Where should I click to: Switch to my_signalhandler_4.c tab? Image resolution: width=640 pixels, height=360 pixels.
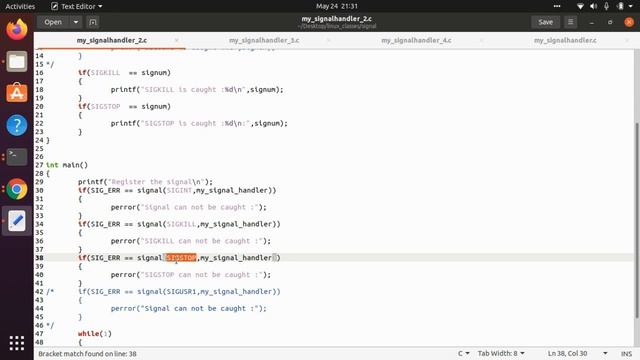point(416,40)
